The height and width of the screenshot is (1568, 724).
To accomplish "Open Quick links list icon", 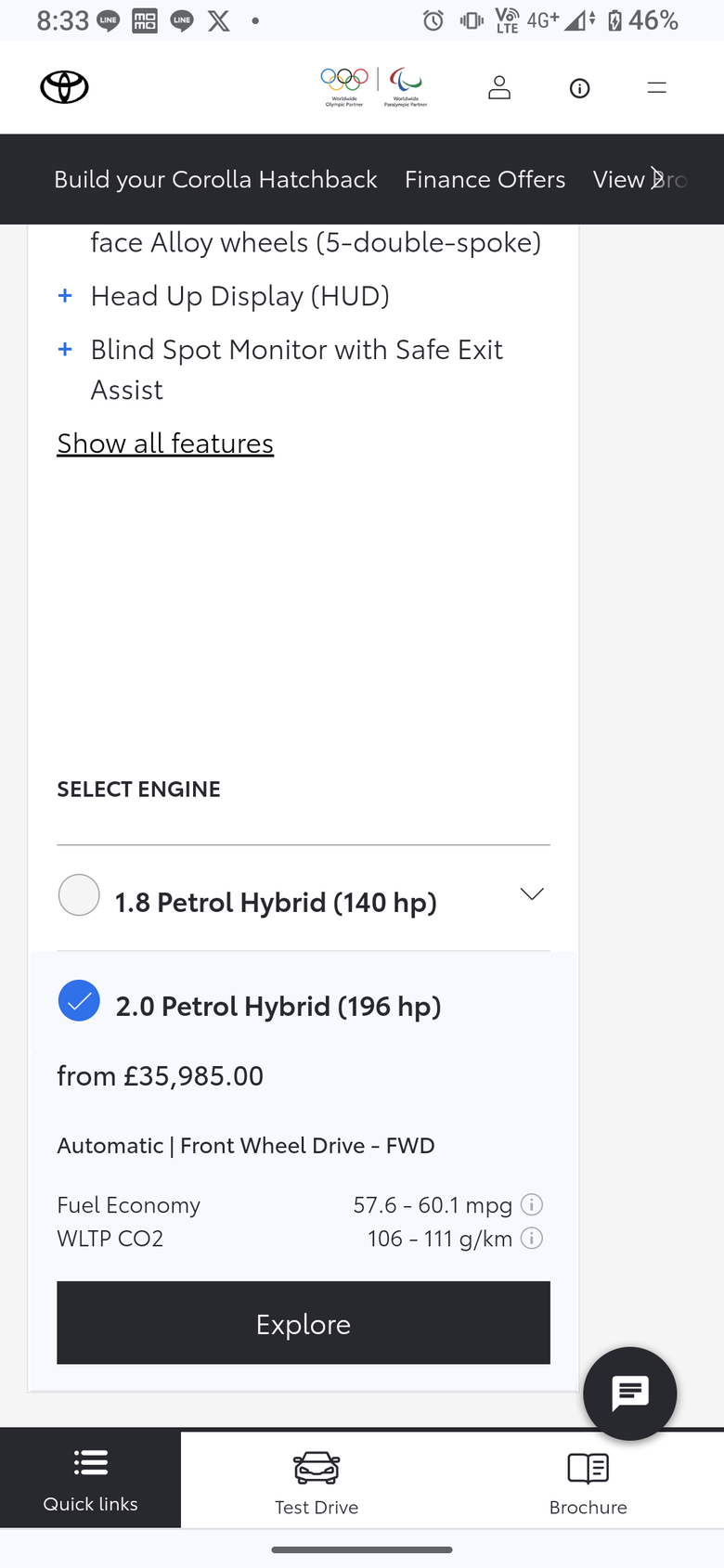I will (x=91, y=1463).
